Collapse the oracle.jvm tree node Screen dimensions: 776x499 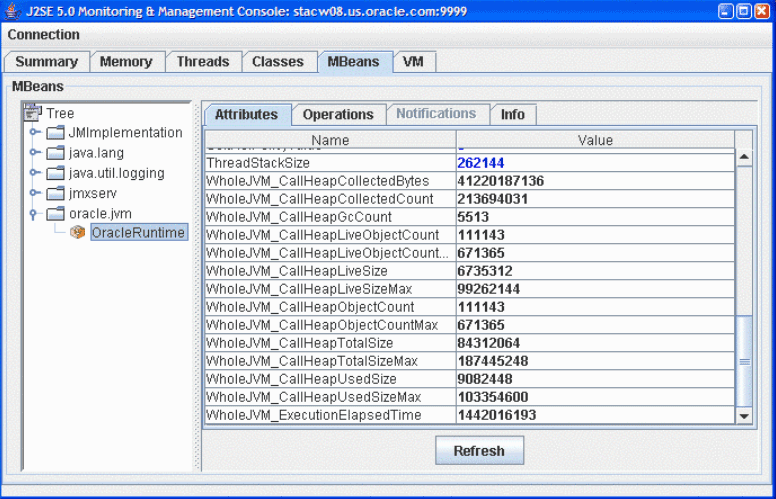point(35,213)
